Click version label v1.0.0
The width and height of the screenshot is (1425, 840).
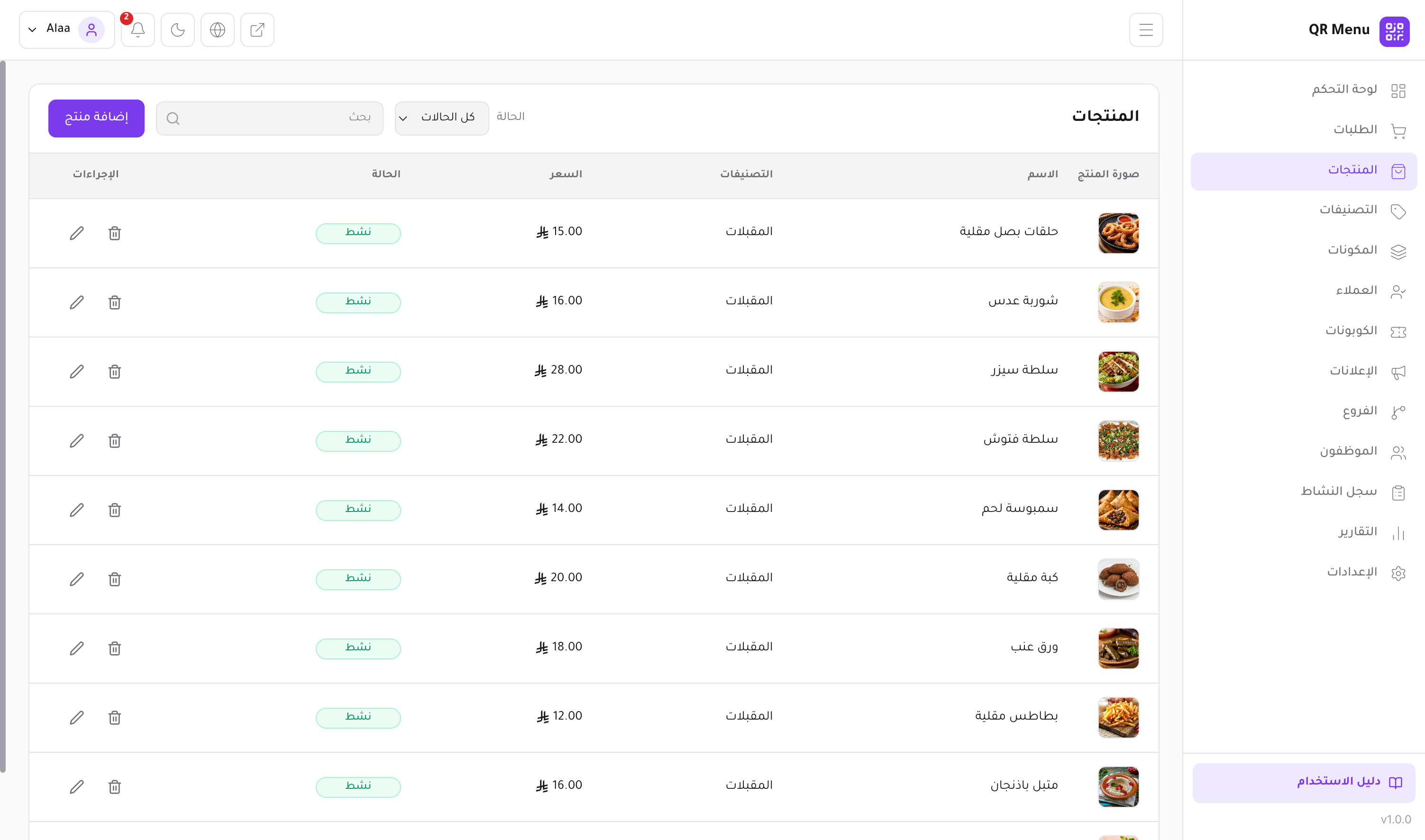coord(1396,820)
